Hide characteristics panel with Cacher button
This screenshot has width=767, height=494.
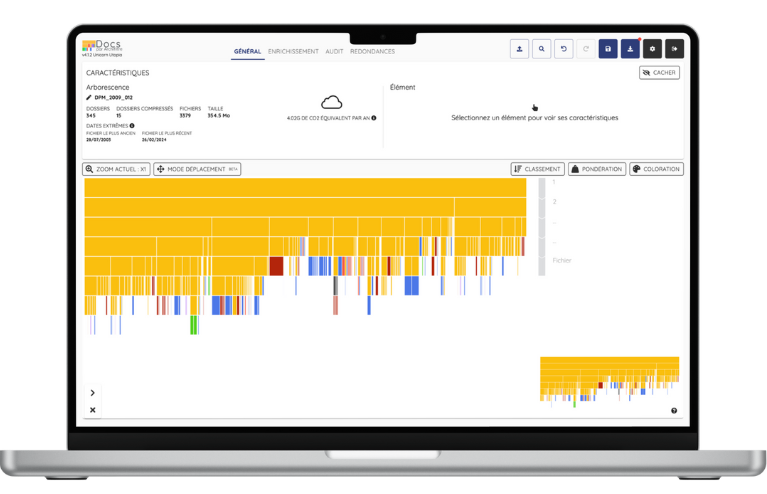pyautogui.click(x=659, y=73)
